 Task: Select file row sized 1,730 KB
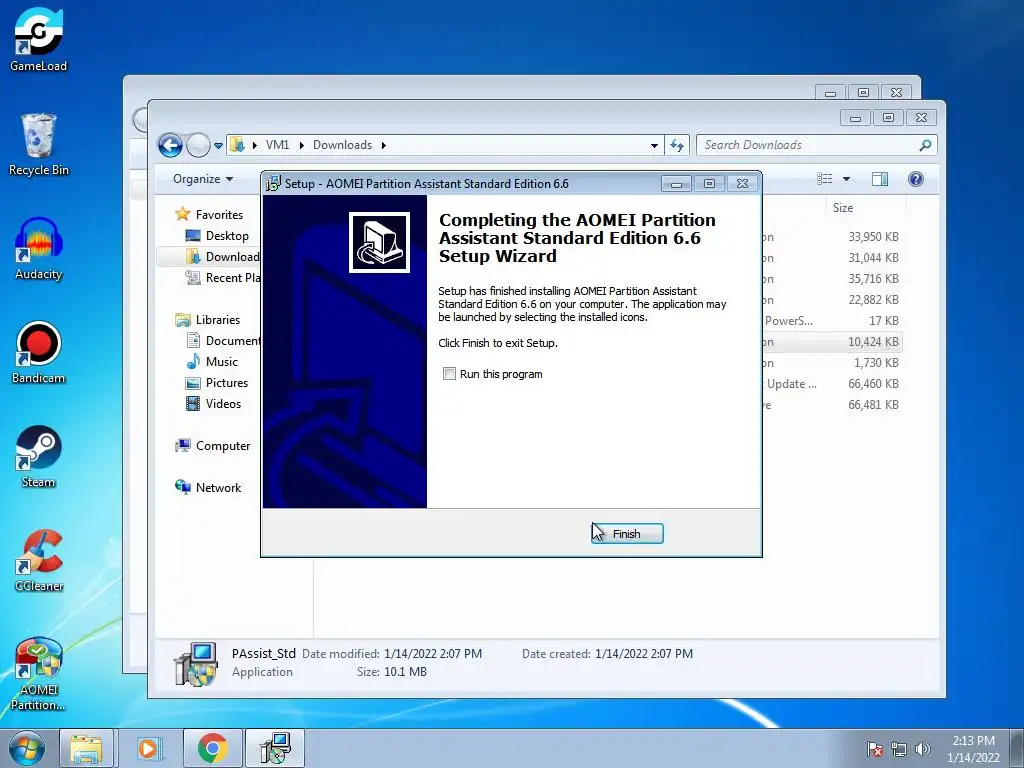pyautogui.click(x=832, y=362)
